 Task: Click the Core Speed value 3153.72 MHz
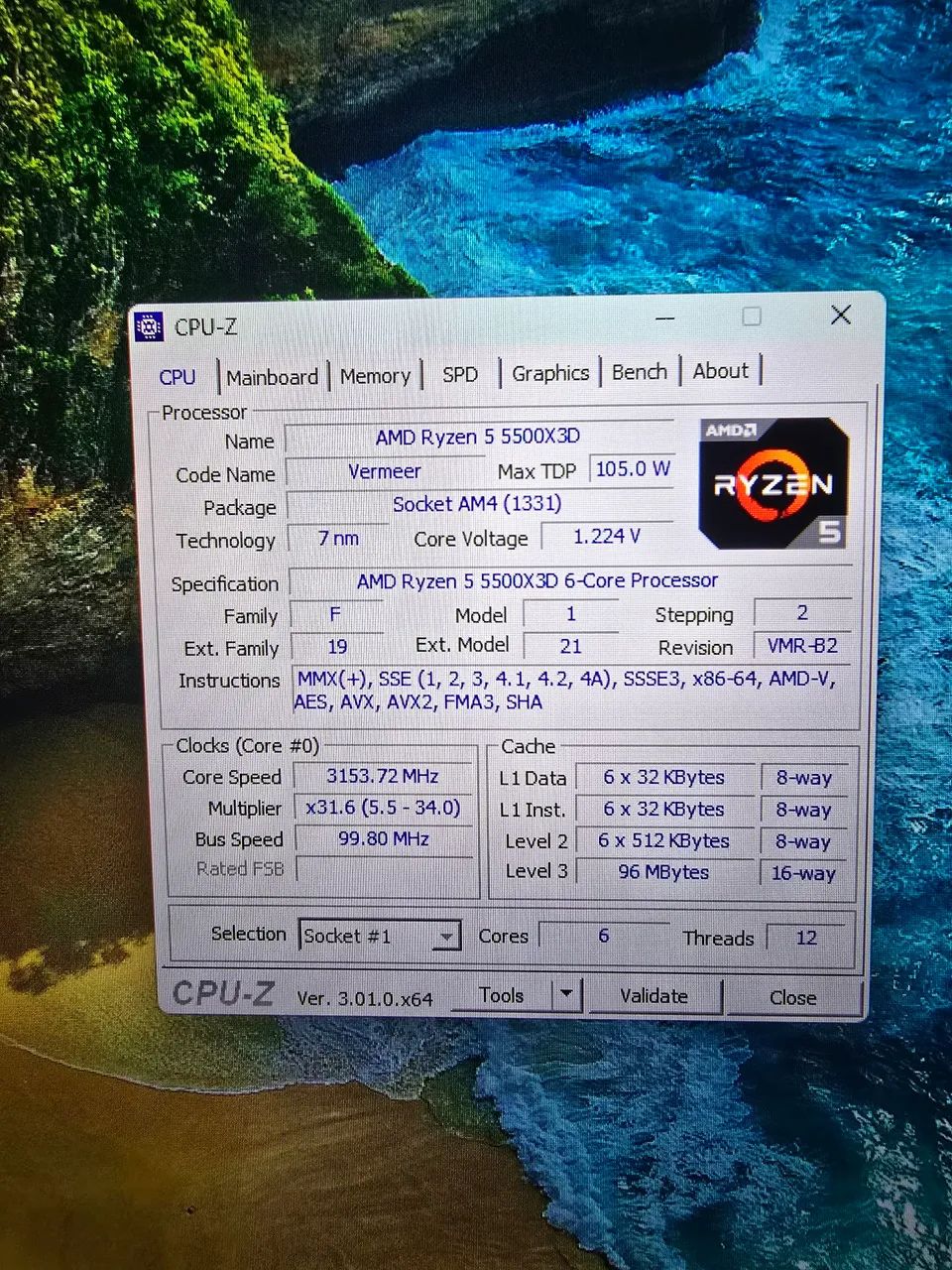click(383, 776)
